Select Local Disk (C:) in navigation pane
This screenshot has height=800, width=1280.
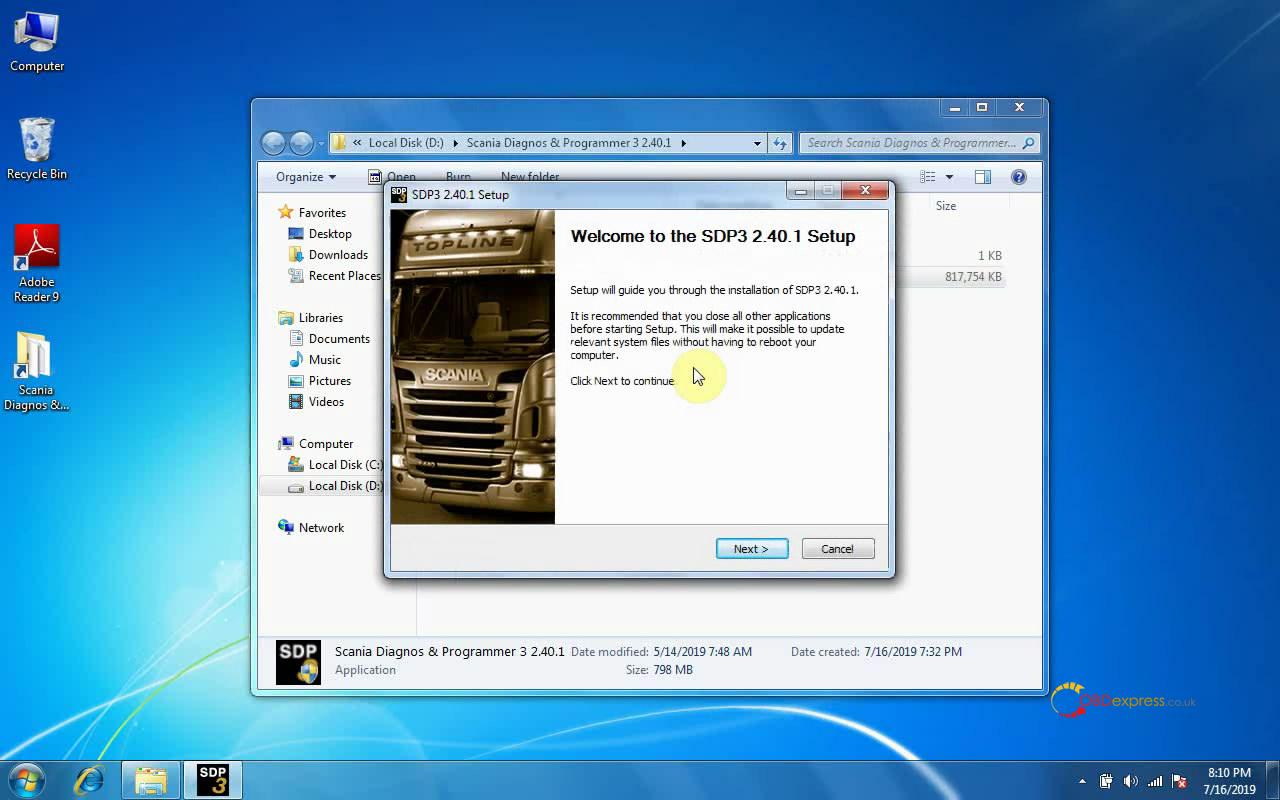click(x=345, y=465)
